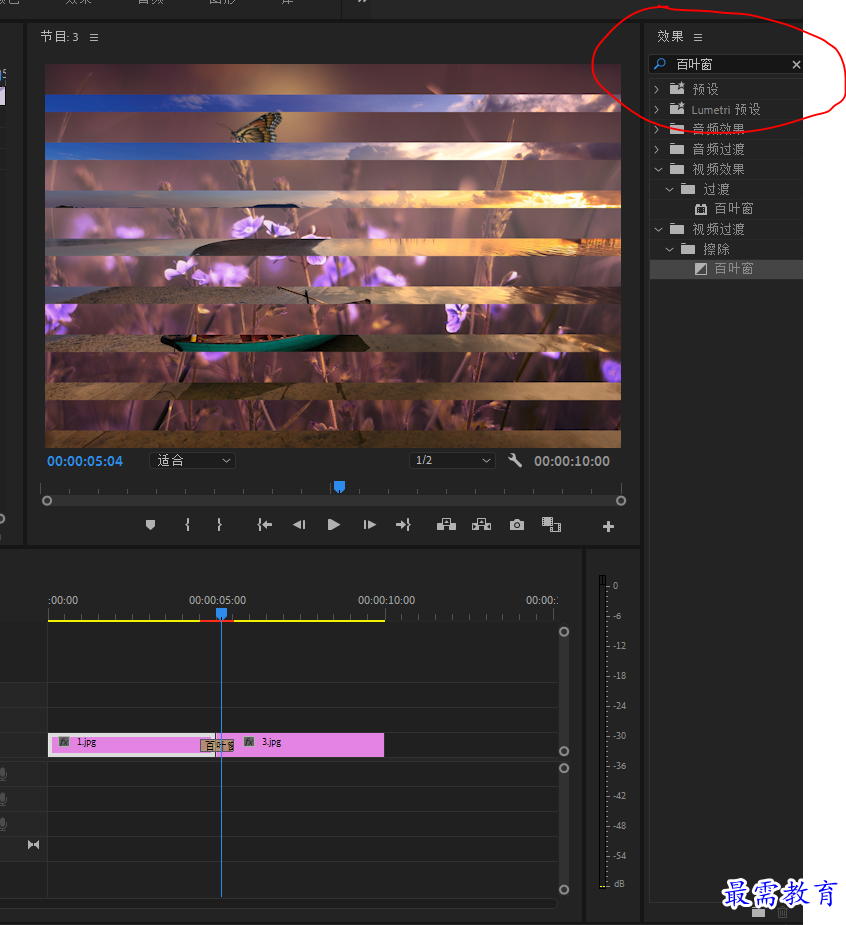Click the fx badge on 3.jpg

[x=250, y=742]
